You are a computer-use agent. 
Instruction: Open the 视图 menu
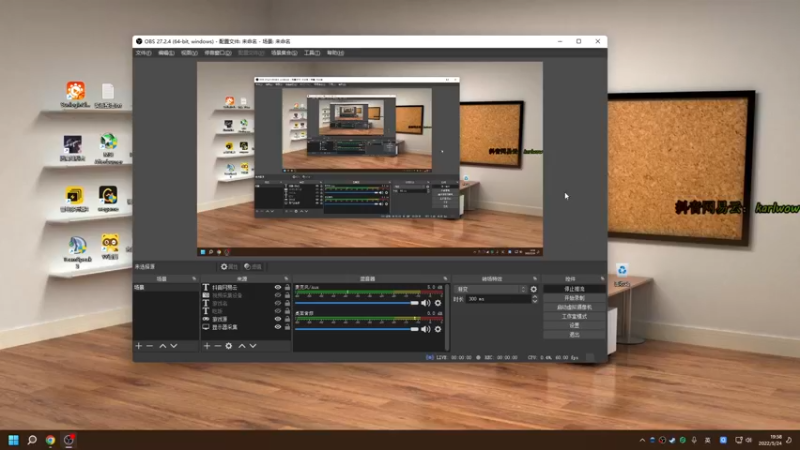[189, 53]
